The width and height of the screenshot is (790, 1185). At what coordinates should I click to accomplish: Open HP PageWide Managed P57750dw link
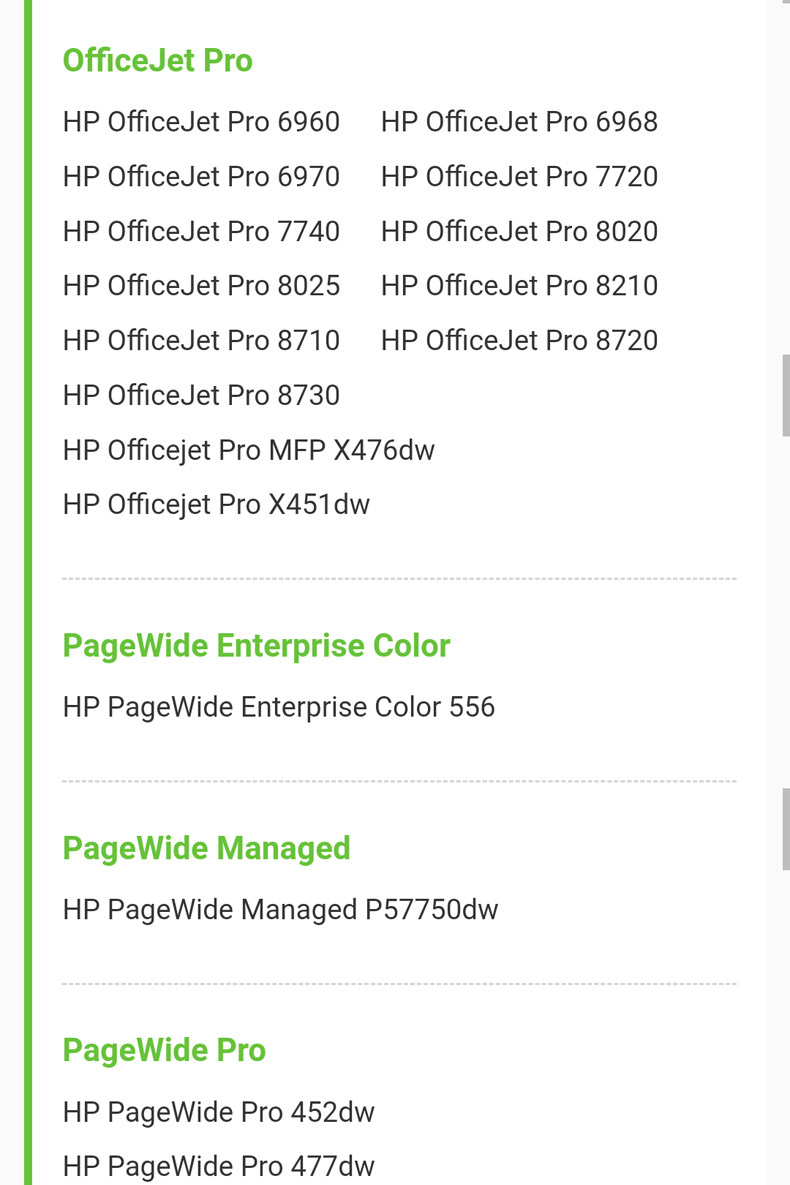[x=280, y=910]
